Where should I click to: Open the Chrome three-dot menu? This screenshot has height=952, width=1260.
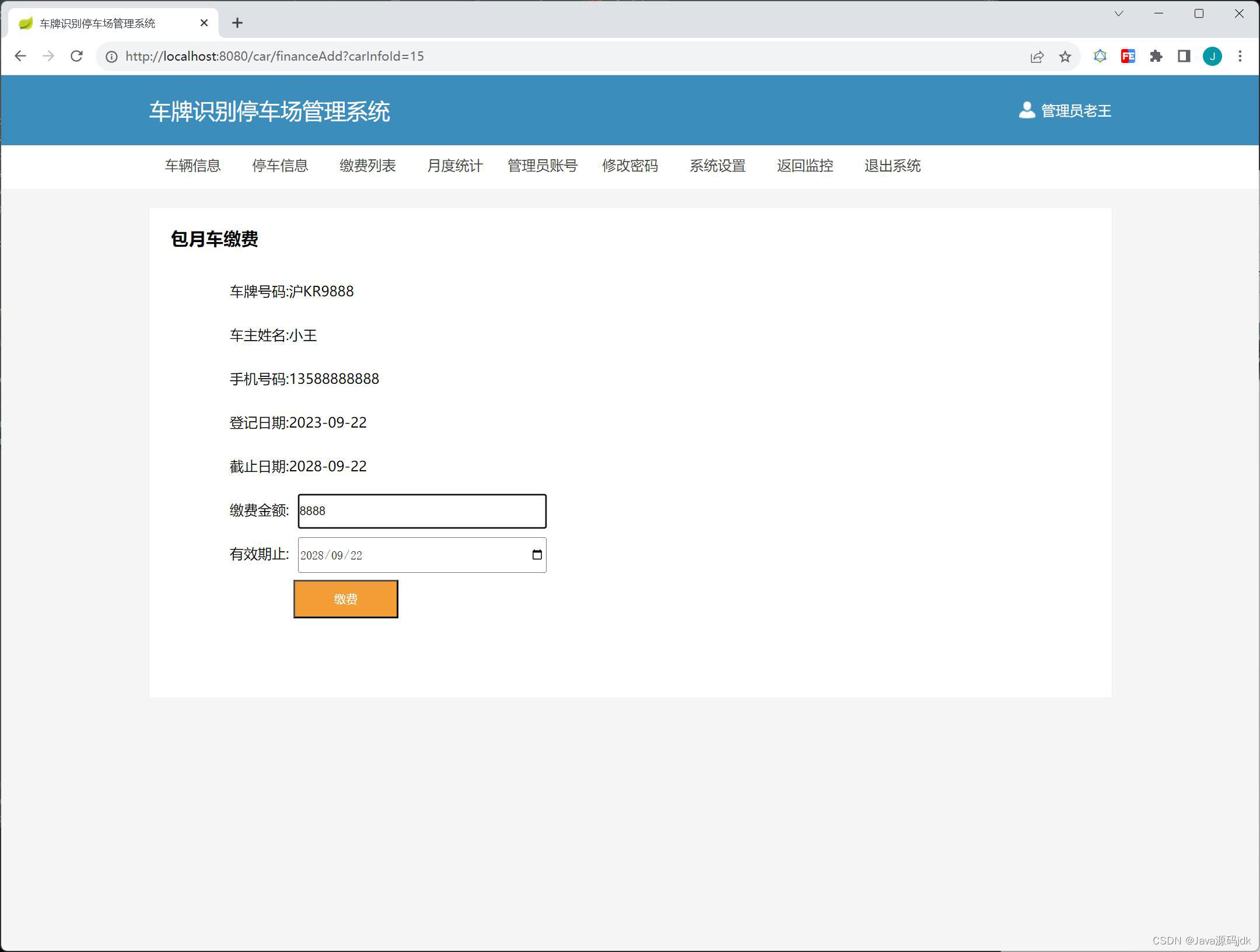point(1240,56)
